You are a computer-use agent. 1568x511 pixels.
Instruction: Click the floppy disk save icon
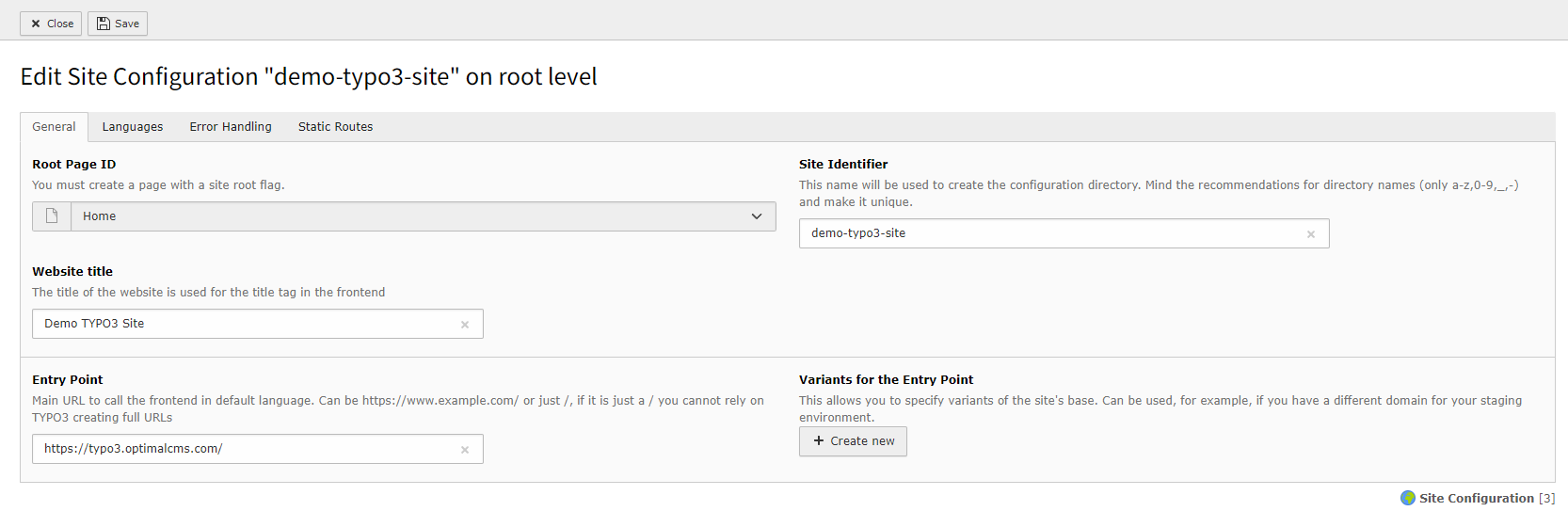(x=104, y=24)
